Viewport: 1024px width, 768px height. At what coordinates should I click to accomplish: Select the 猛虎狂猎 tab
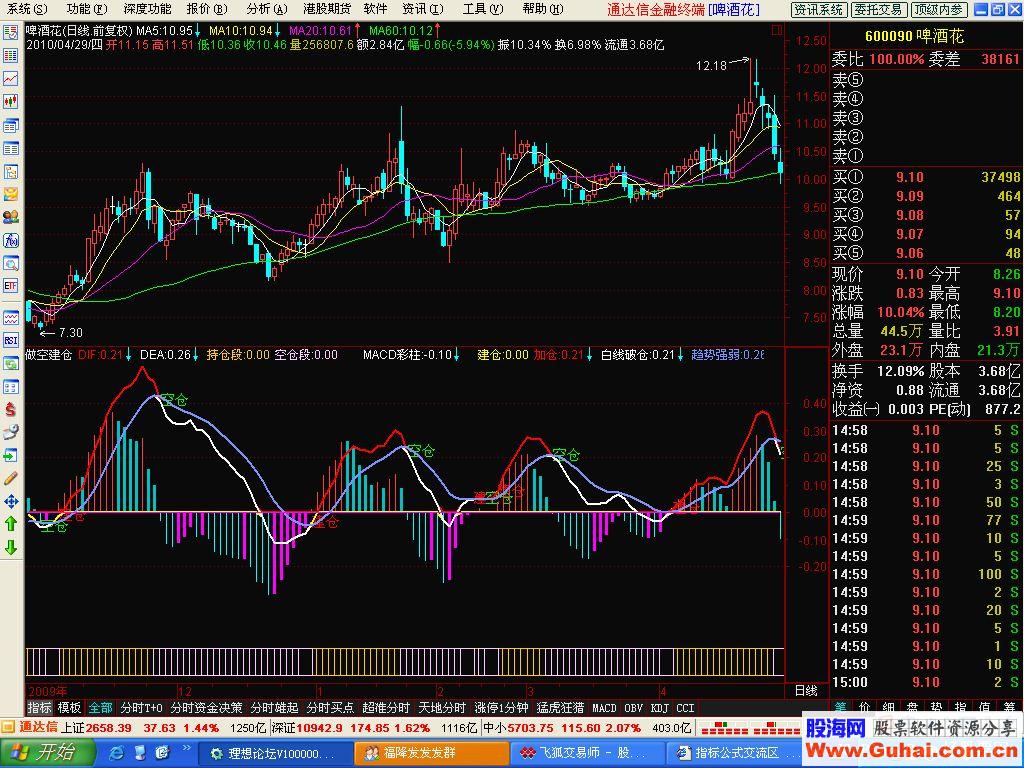[x=560, y=708]
